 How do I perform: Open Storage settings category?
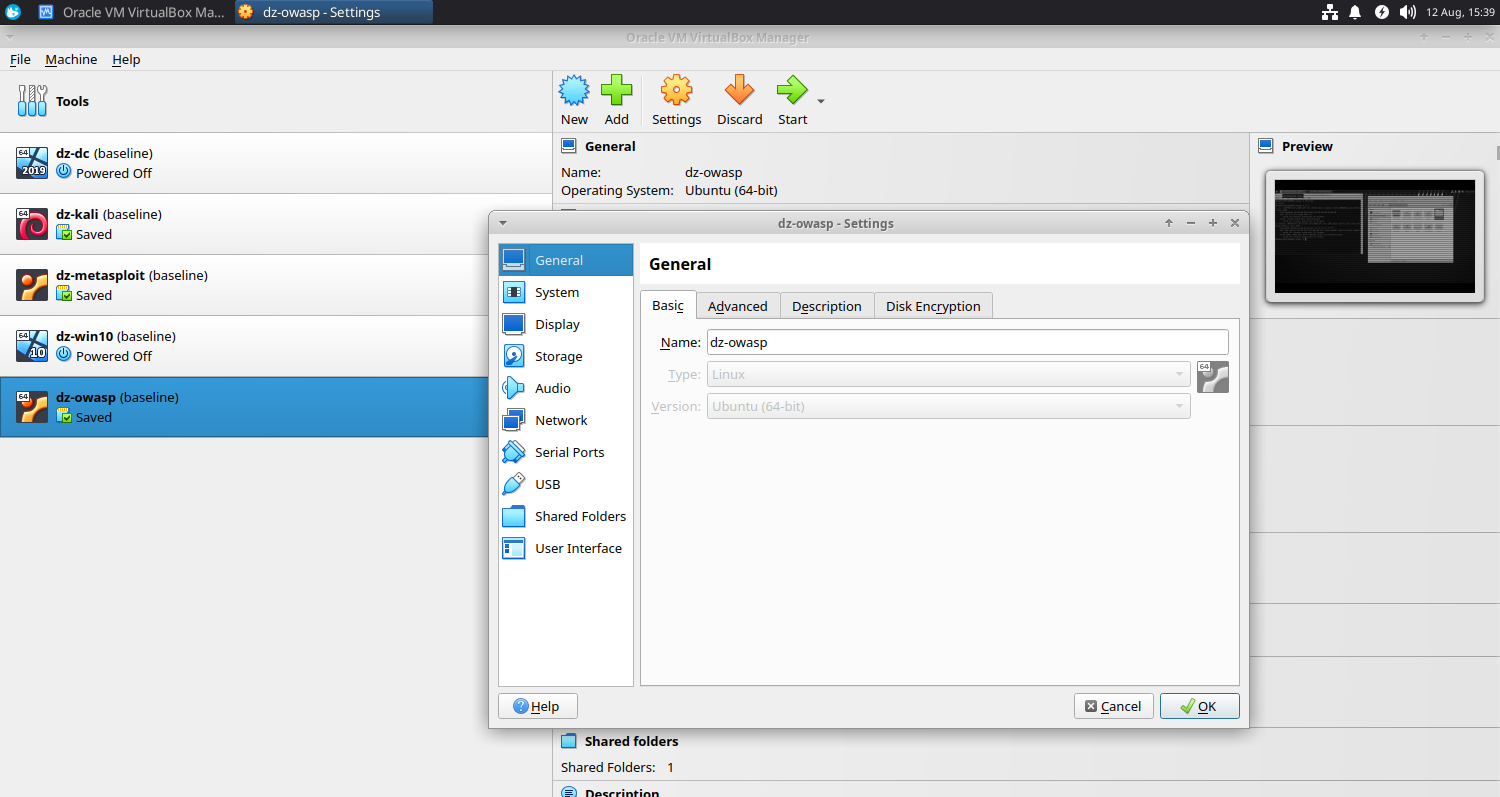pos(566,356)
